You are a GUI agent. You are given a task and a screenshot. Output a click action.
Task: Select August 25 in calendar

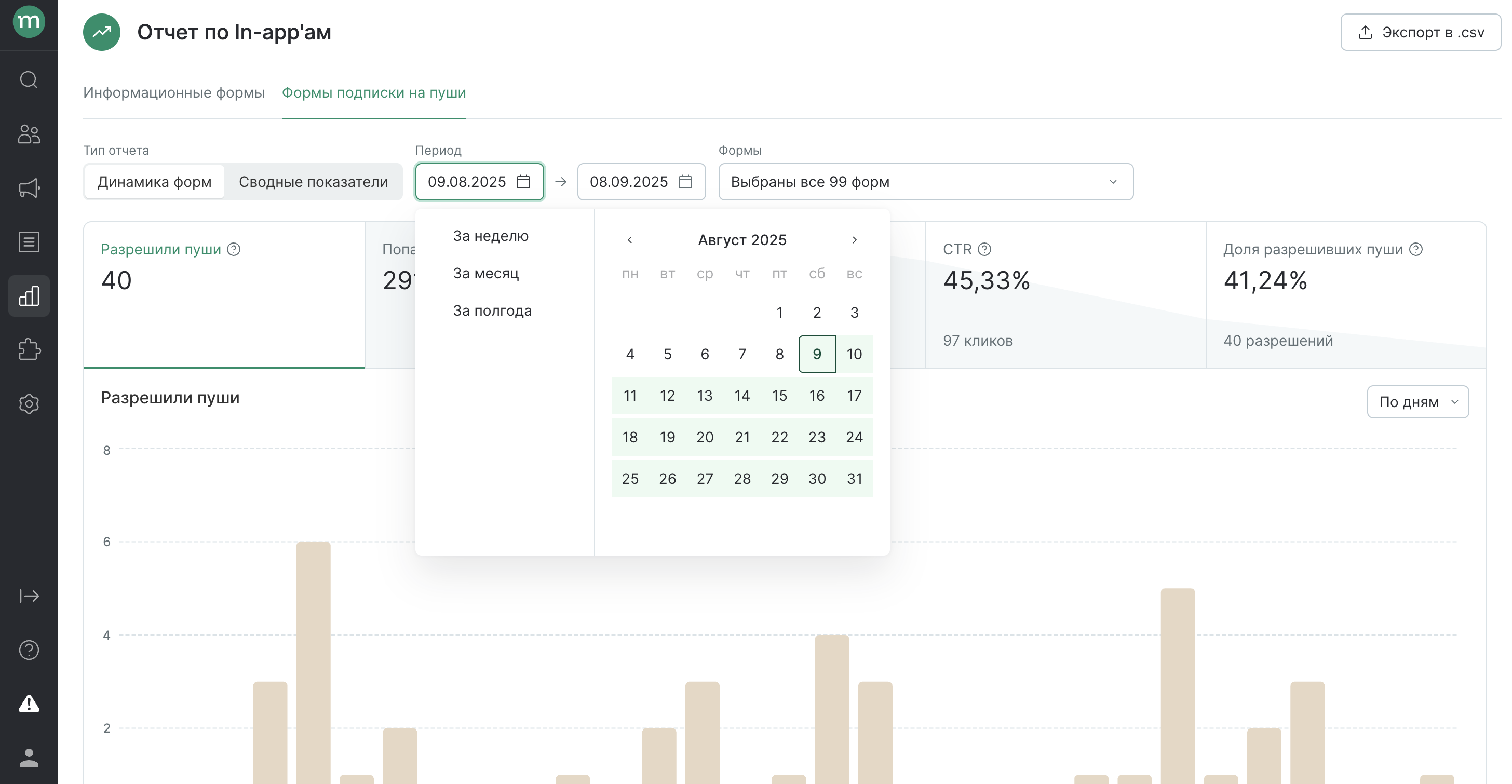[630, 479]
